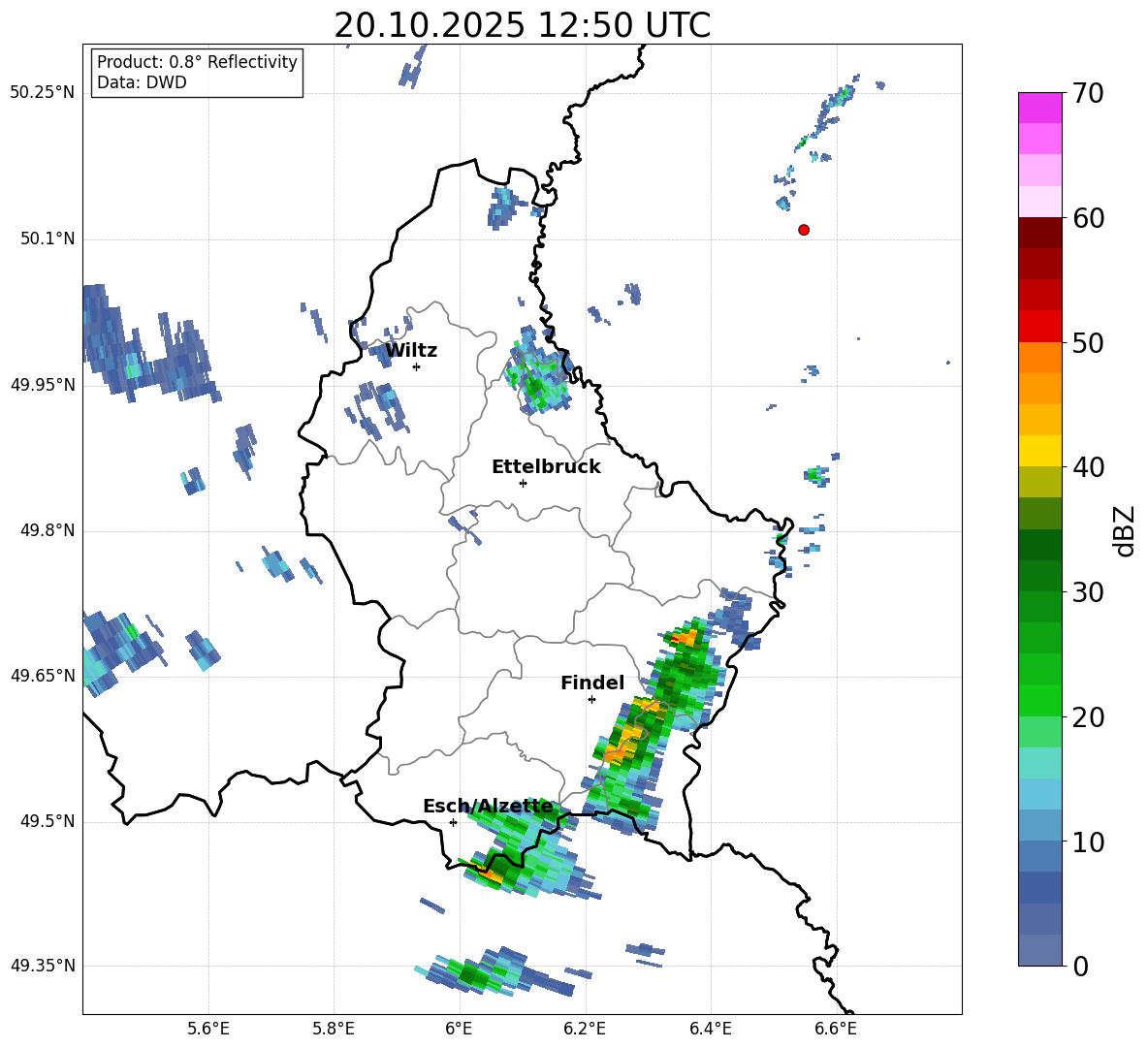The height and width of the screenshot is (1048, 1148).
Task: Click the 'Product: 0.8° Reflectivity' text
Action: click(x=197, y=61)
